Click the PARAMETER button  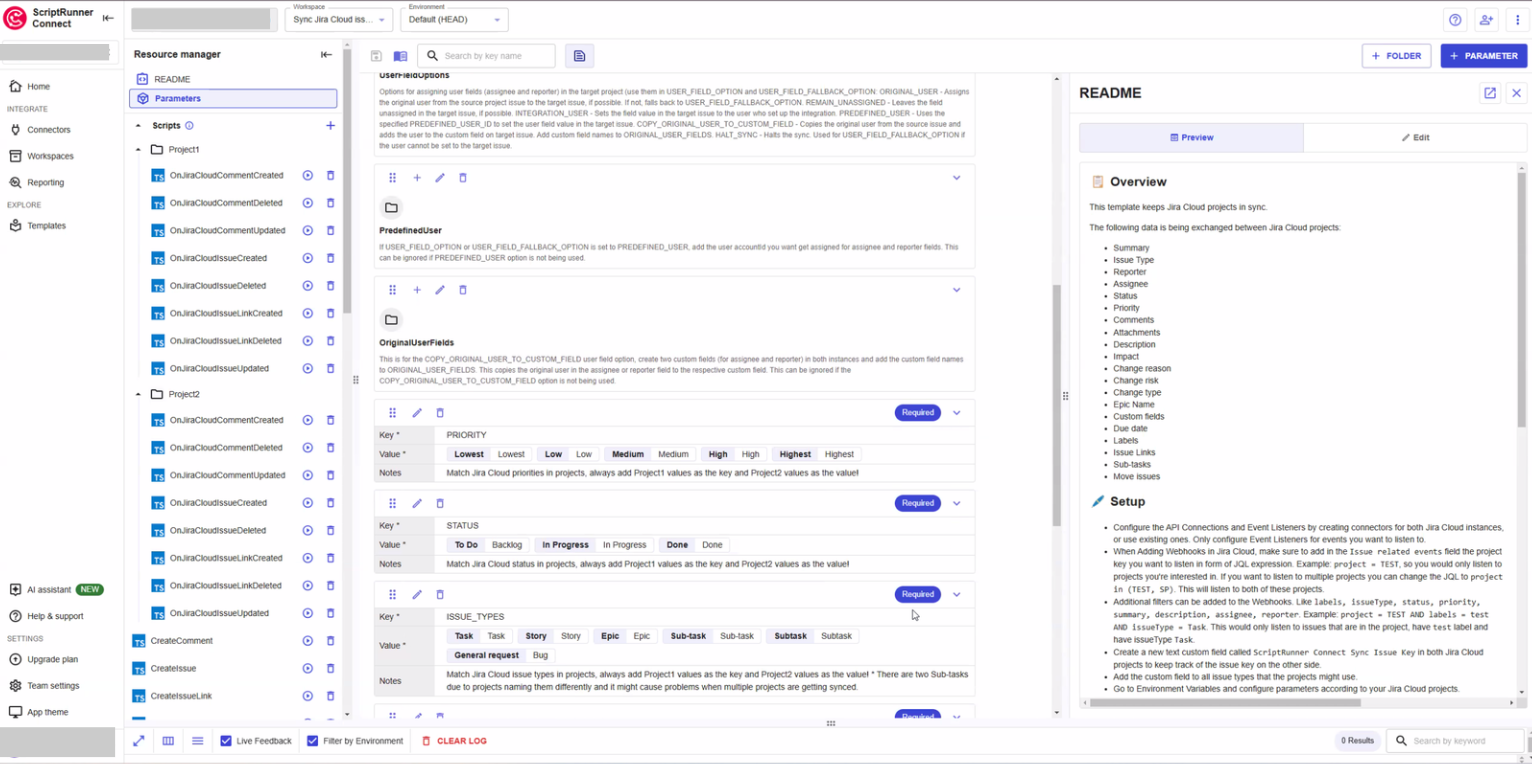pos(1483,56)
